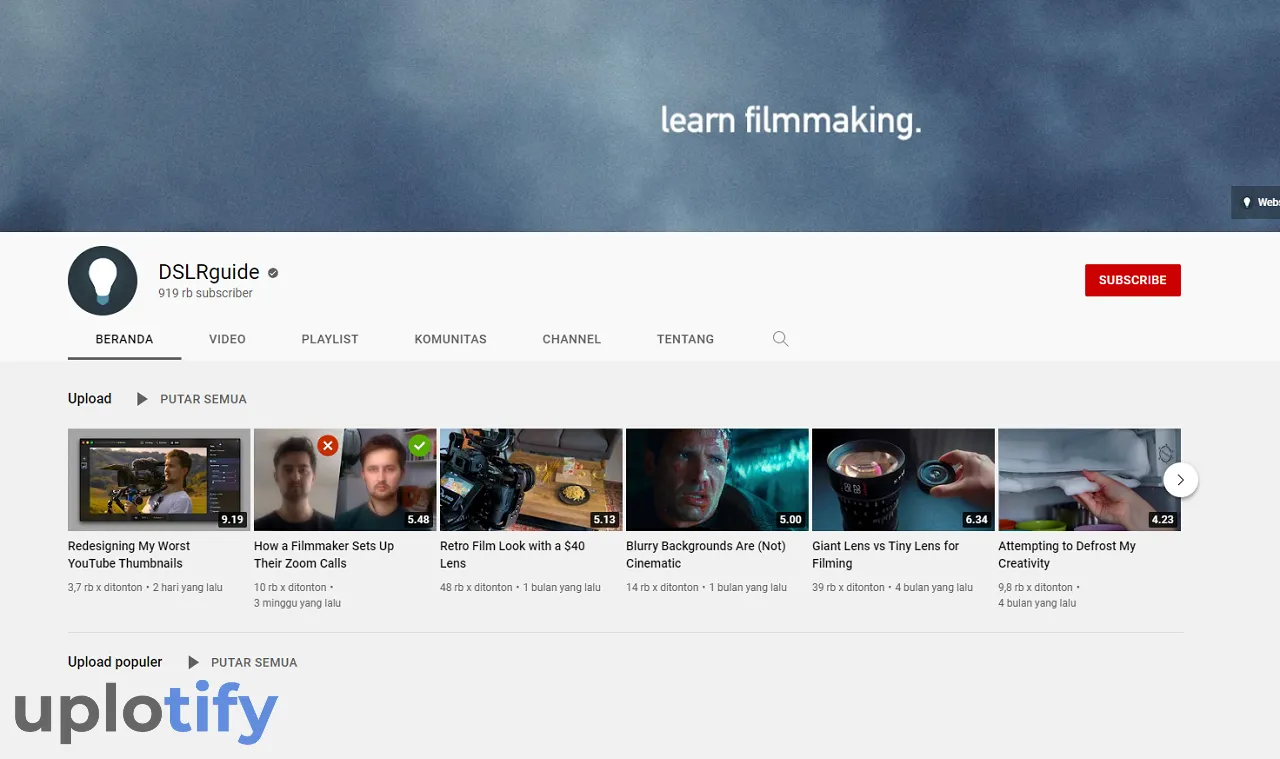The width and height of the screenshot is (1280, 759).
Task: Click "3,7 rb x ditonton" view count
Action: pyautogui.click(x=105, y=588)
